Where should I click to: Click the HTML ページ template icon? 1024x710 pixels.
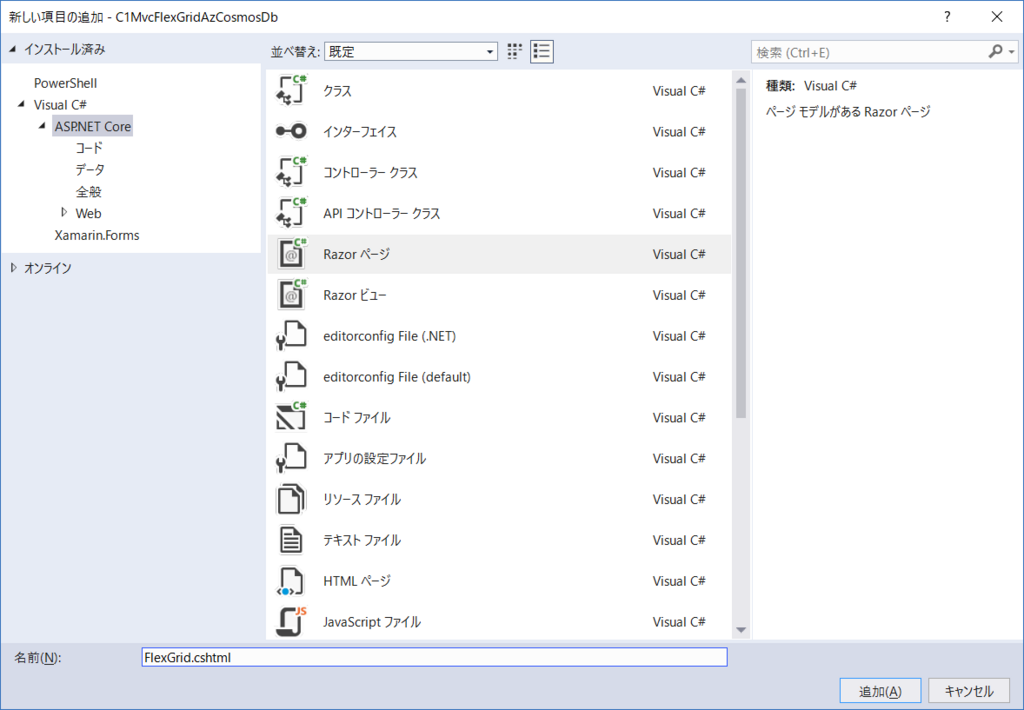[291, 581]
